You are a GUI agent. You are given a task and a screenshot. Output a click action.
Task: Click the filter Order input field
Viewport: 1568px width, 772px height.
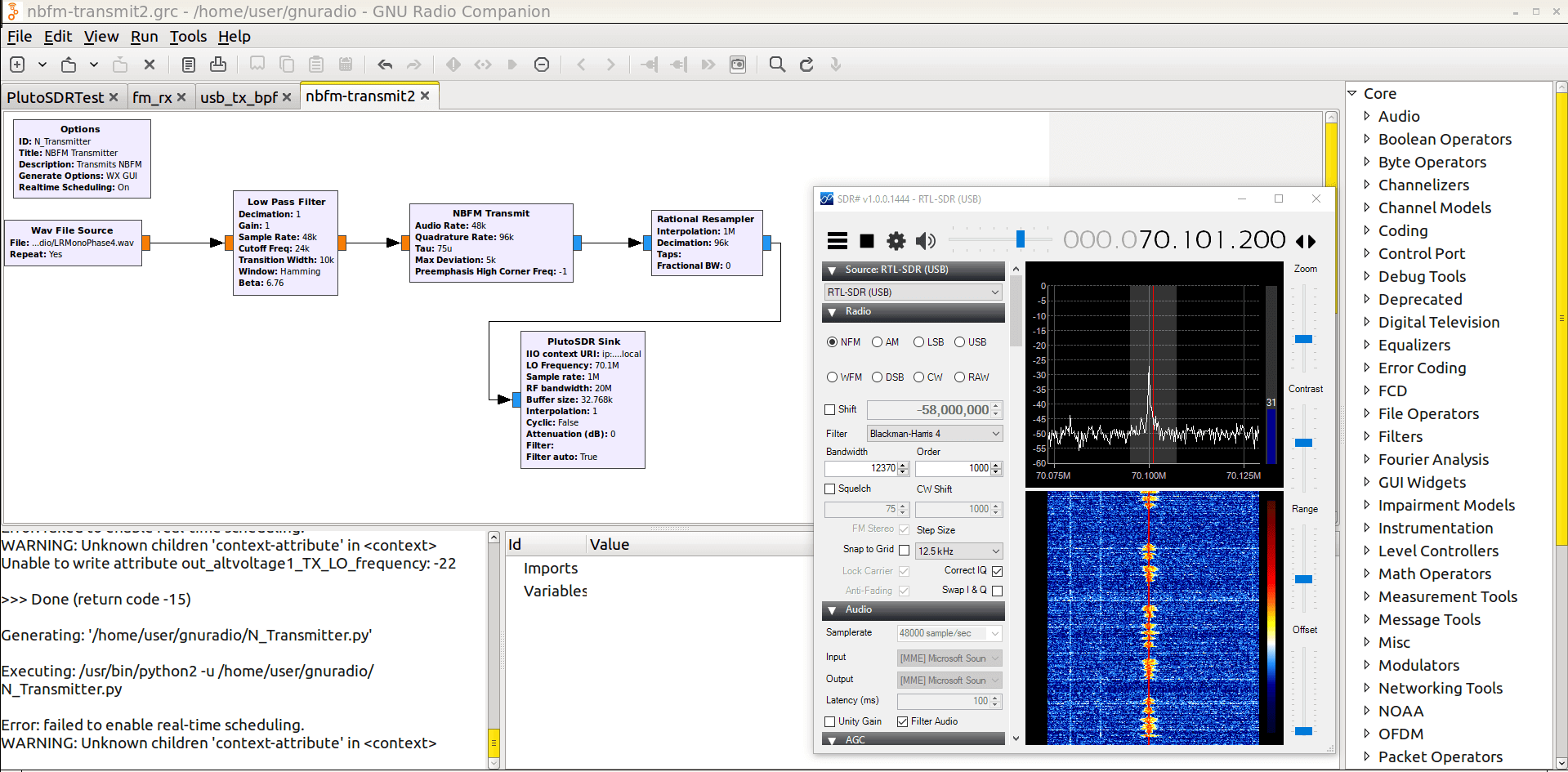tap(953, 468)
